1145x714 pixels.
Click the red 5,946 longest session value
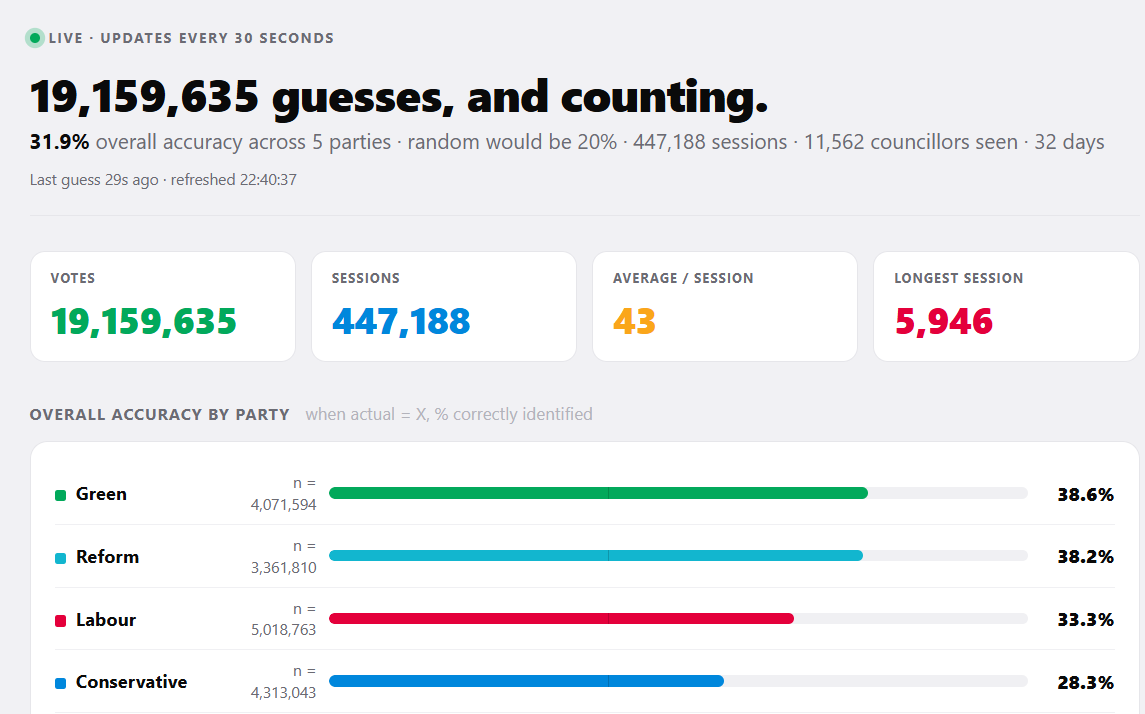point(943,322)
